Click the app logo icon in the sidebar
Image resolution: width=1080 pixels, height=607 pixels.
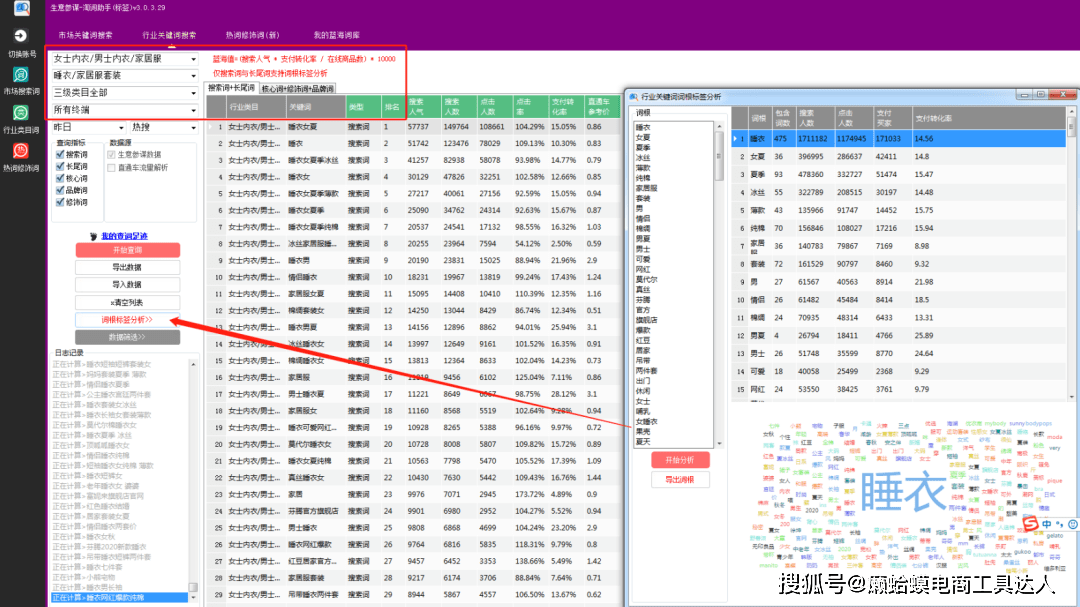coord(21,8)
